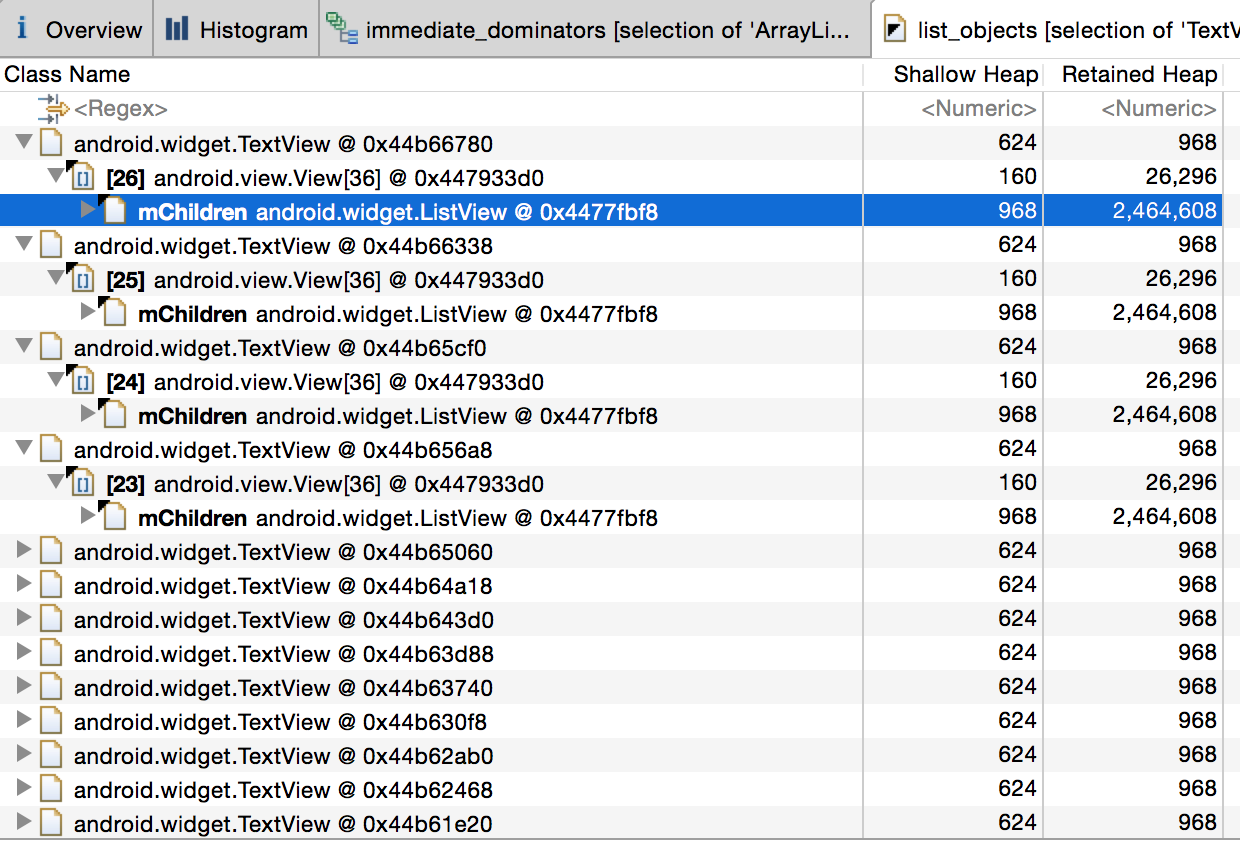Click the filter row funnel icon
This screenshot has width=1240, height=842.
click(x=50, y=109)
